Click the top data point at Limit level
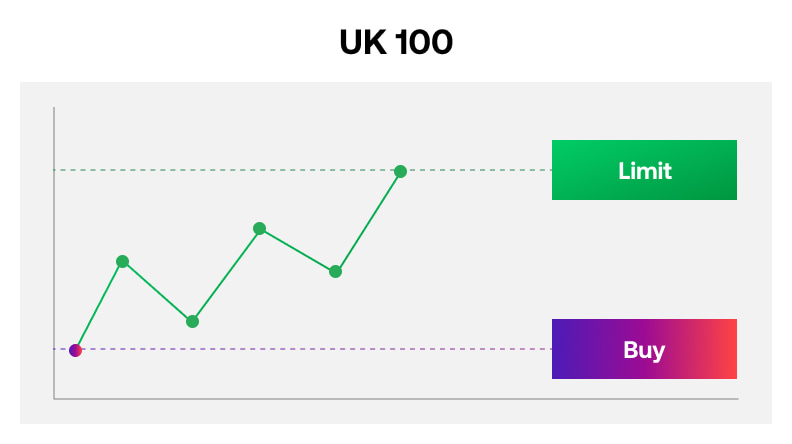The width and height of the screenshot is (792, 444). tap(400, 172)
